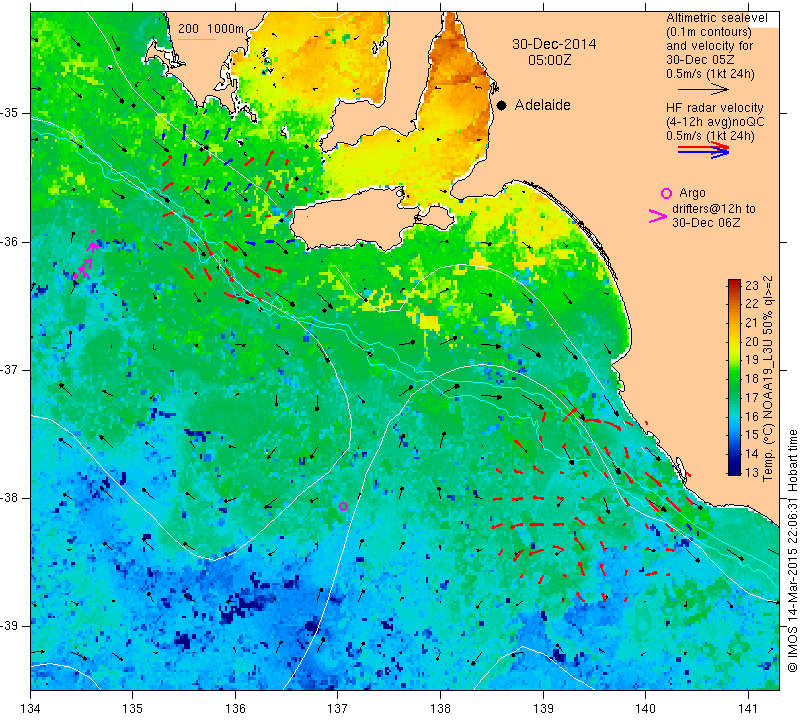Click the colorbar value 13

[x=752, y=472]
